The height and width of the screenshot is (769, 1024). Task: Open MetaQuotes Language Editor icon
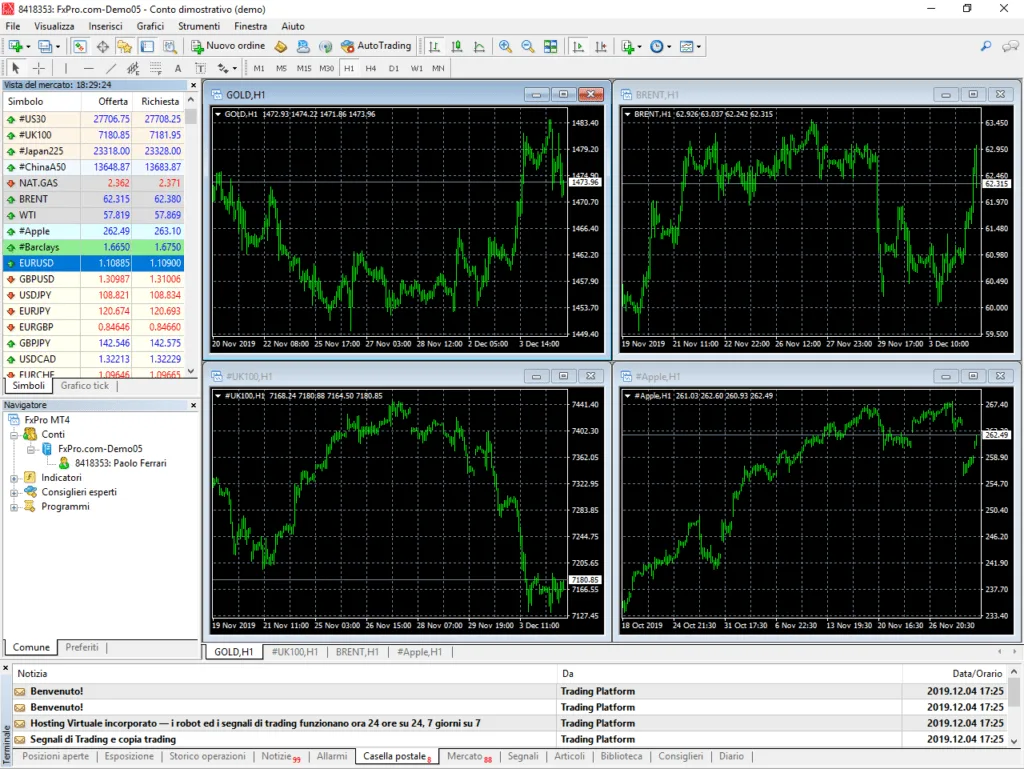coord(281,46)
